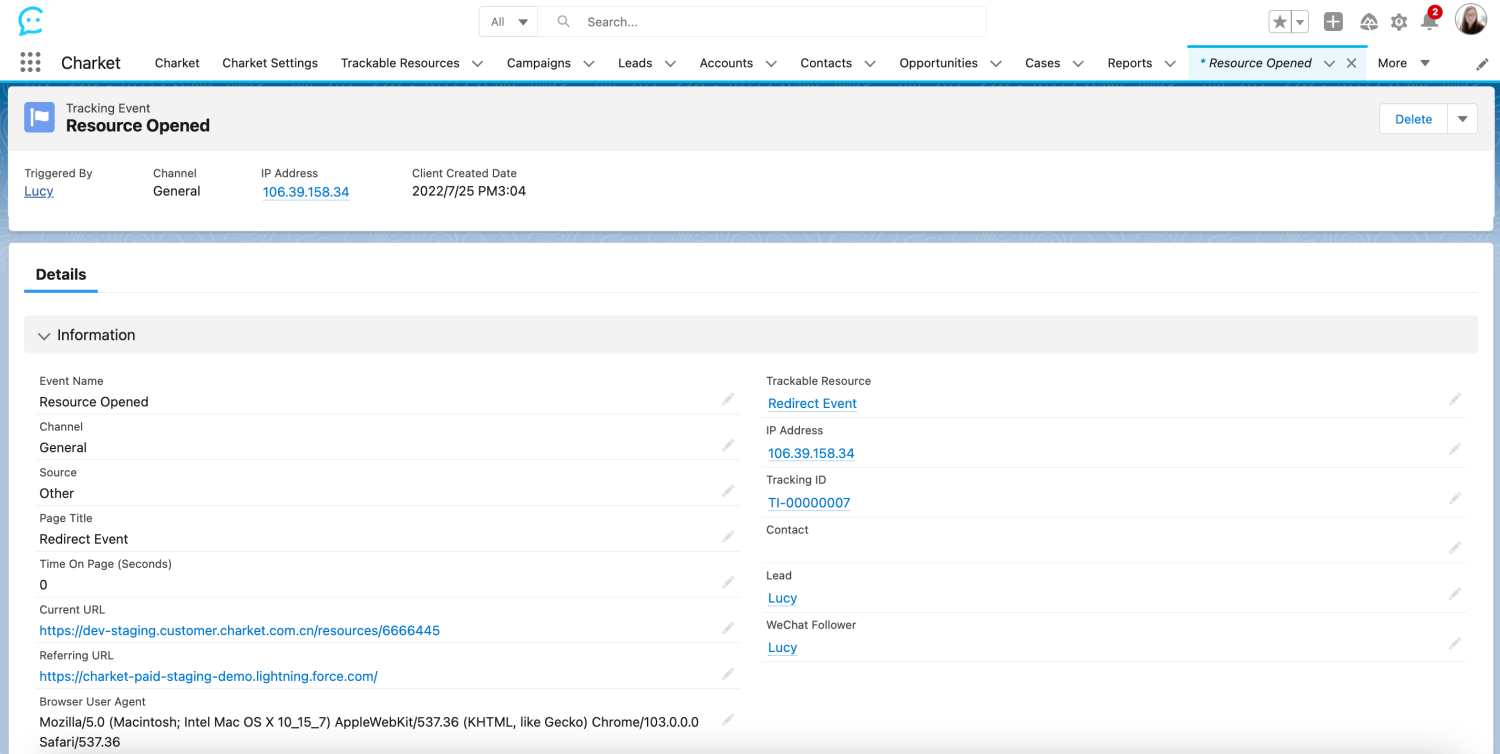
Task: Click the user profile avatar
Action: [x=1471, y=20]
